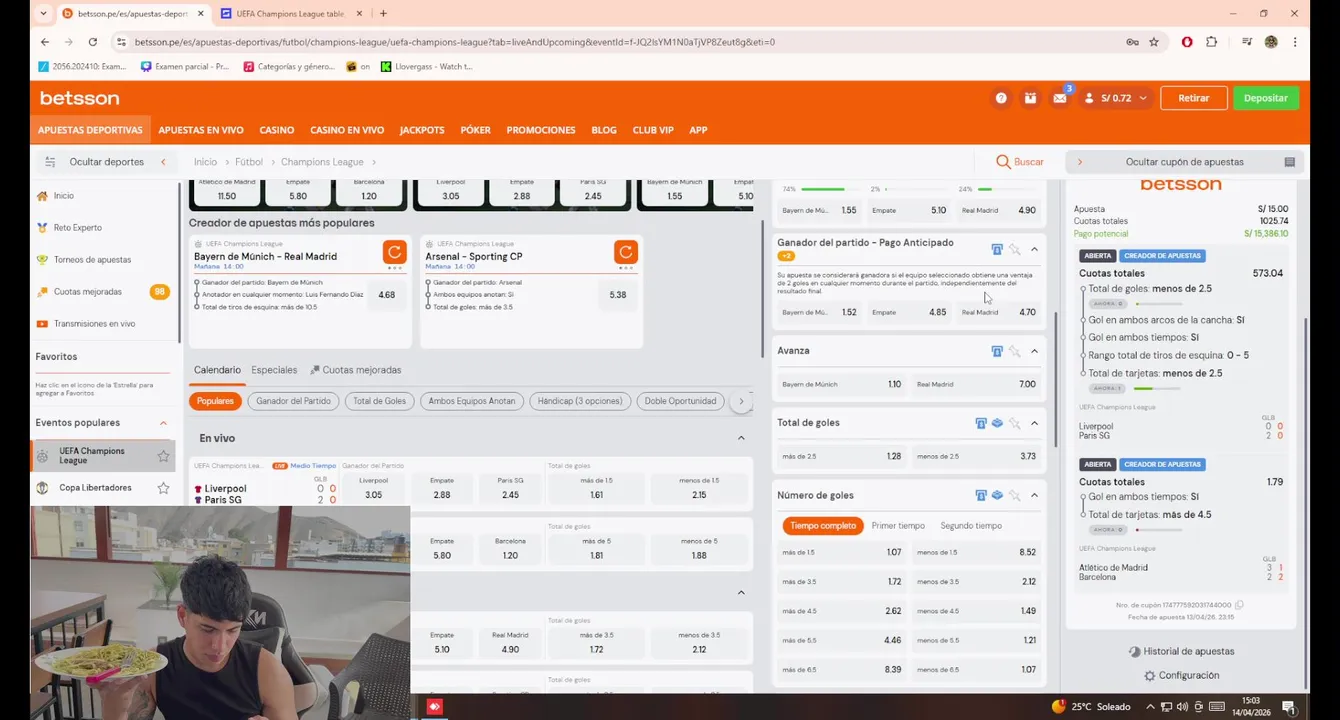Screen dimensions: 1340x720
Task: Collapse the Eventos populares sidebar section
Action: tap(163, 423)
